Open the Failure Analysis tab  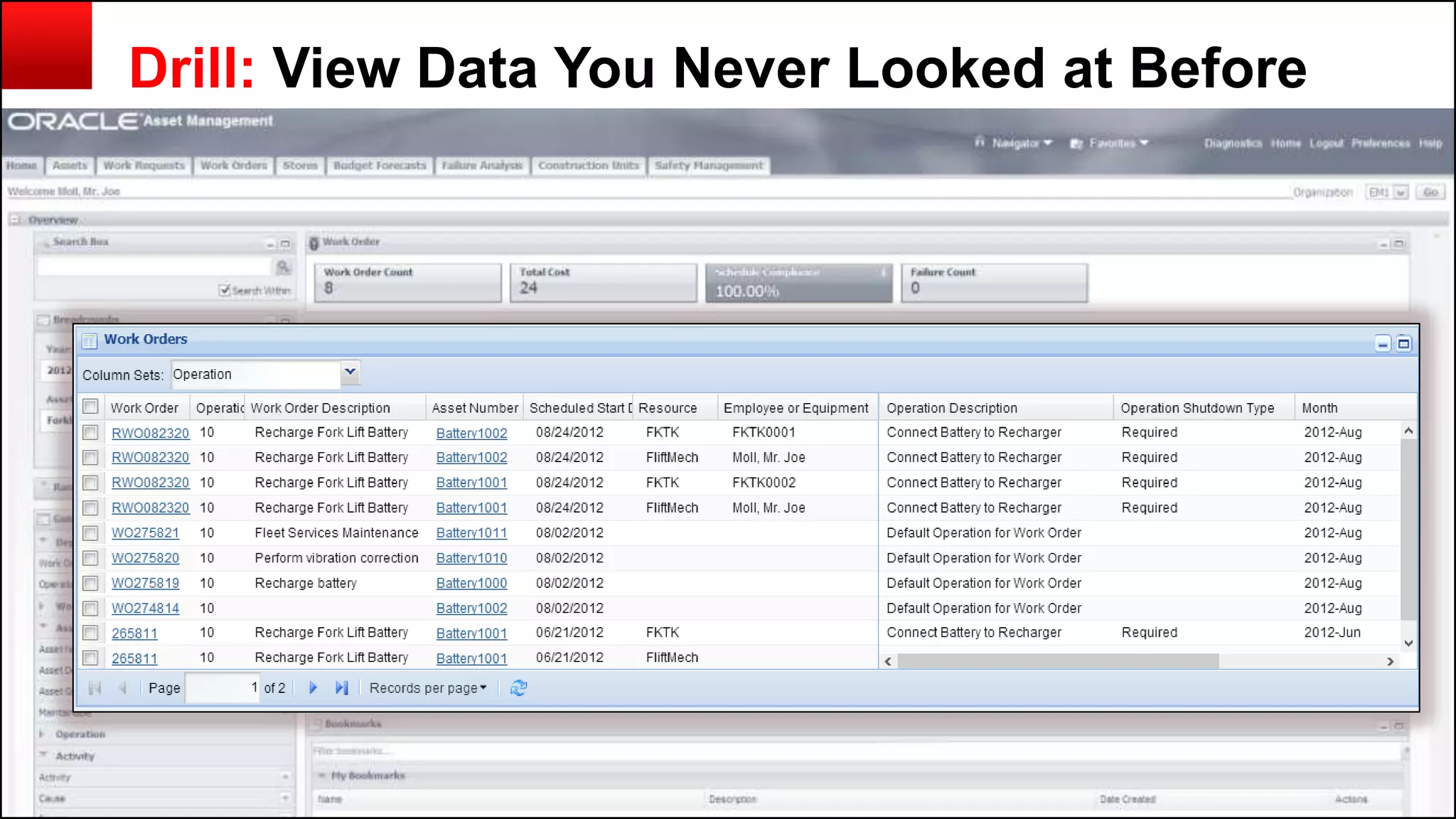coord(482,165)
